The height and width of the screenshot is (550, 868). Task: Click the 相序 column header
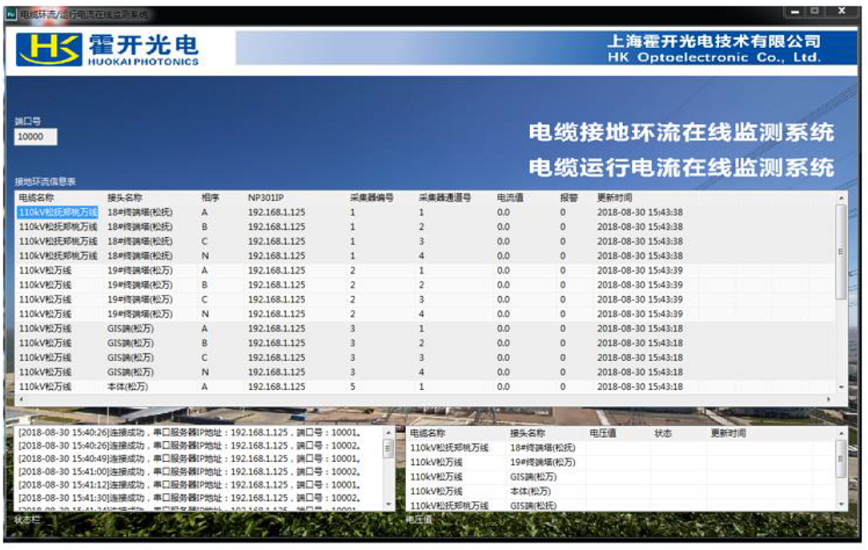coord(210,198)
